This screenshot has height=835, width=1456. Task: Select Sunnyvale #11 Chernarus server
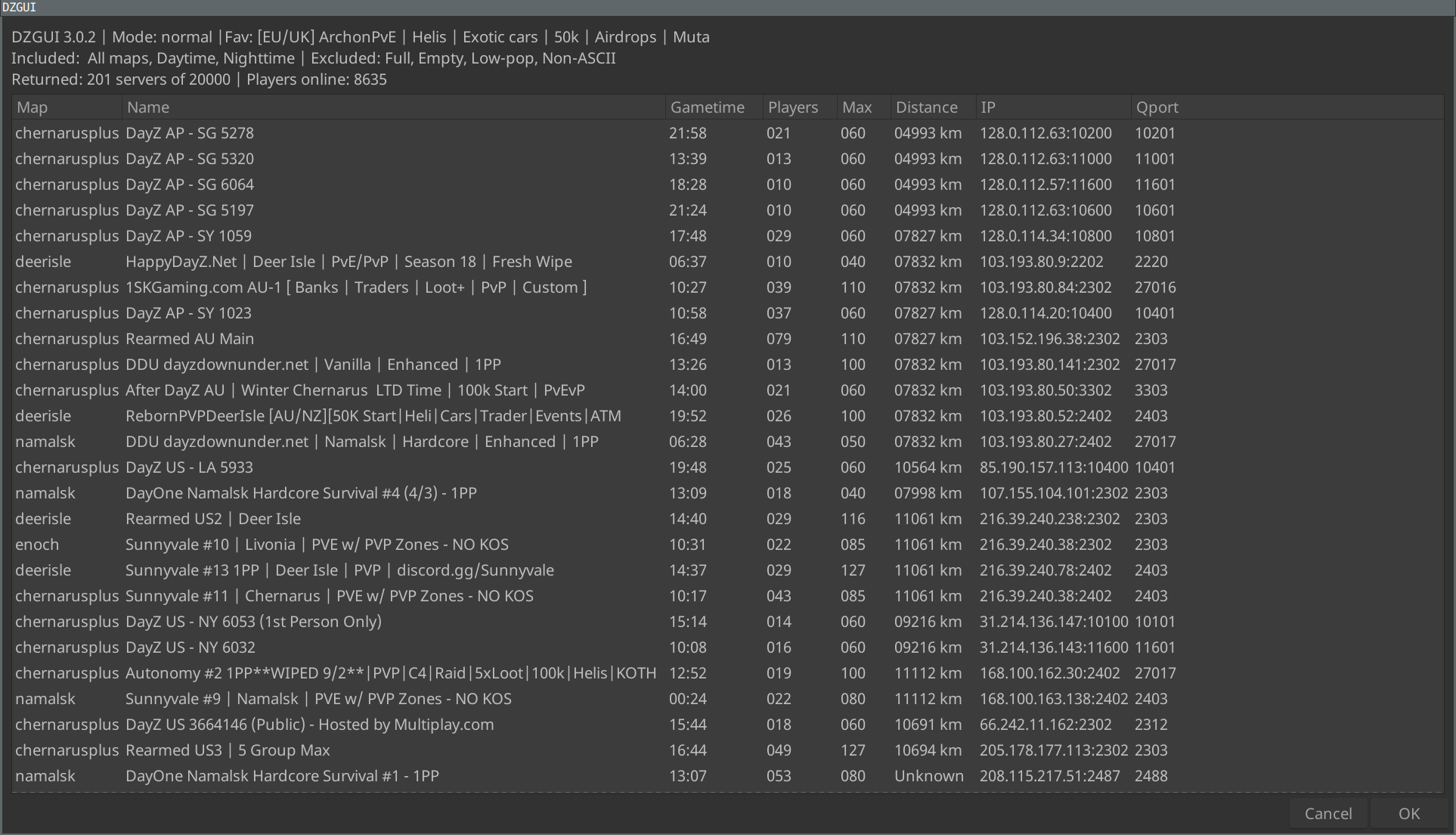(727, 596)
